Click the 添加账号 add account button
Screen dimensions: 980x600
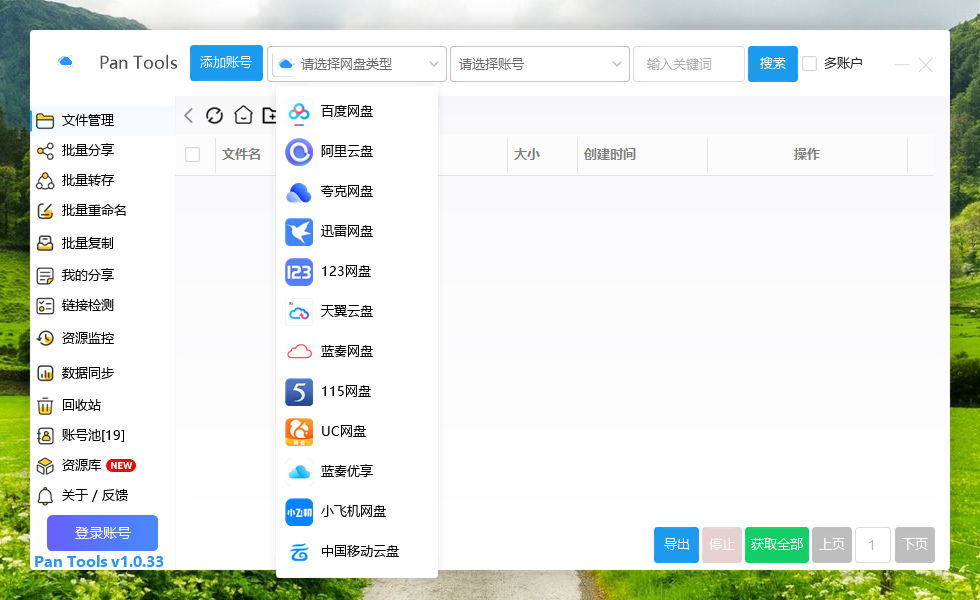[x=226, y=61]
